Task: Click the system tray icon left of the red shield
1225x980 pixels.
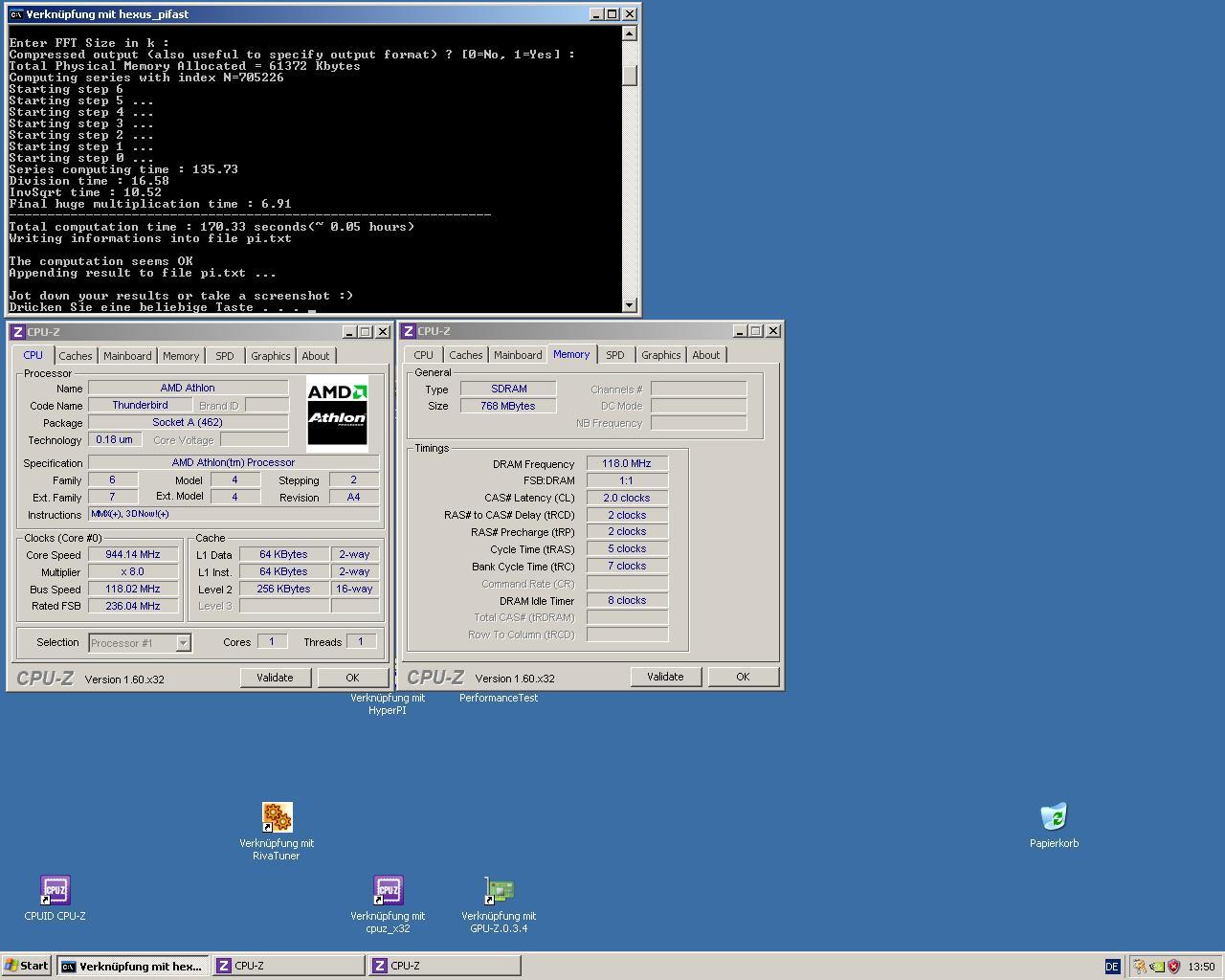Action: click(1157, 967)
